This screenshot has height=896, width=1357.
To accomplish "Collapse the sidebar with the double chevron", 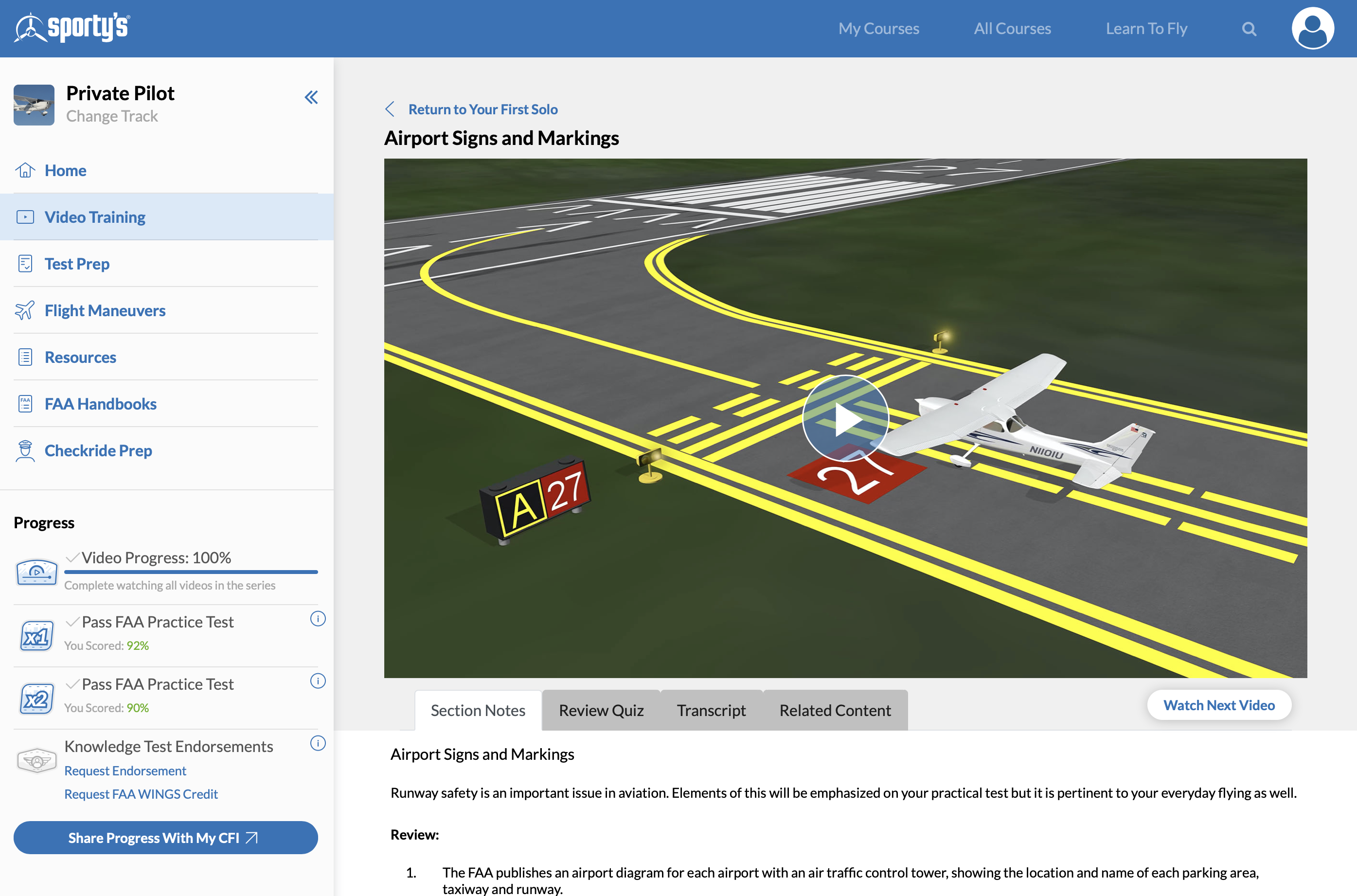I will click(x=311, y=97).
